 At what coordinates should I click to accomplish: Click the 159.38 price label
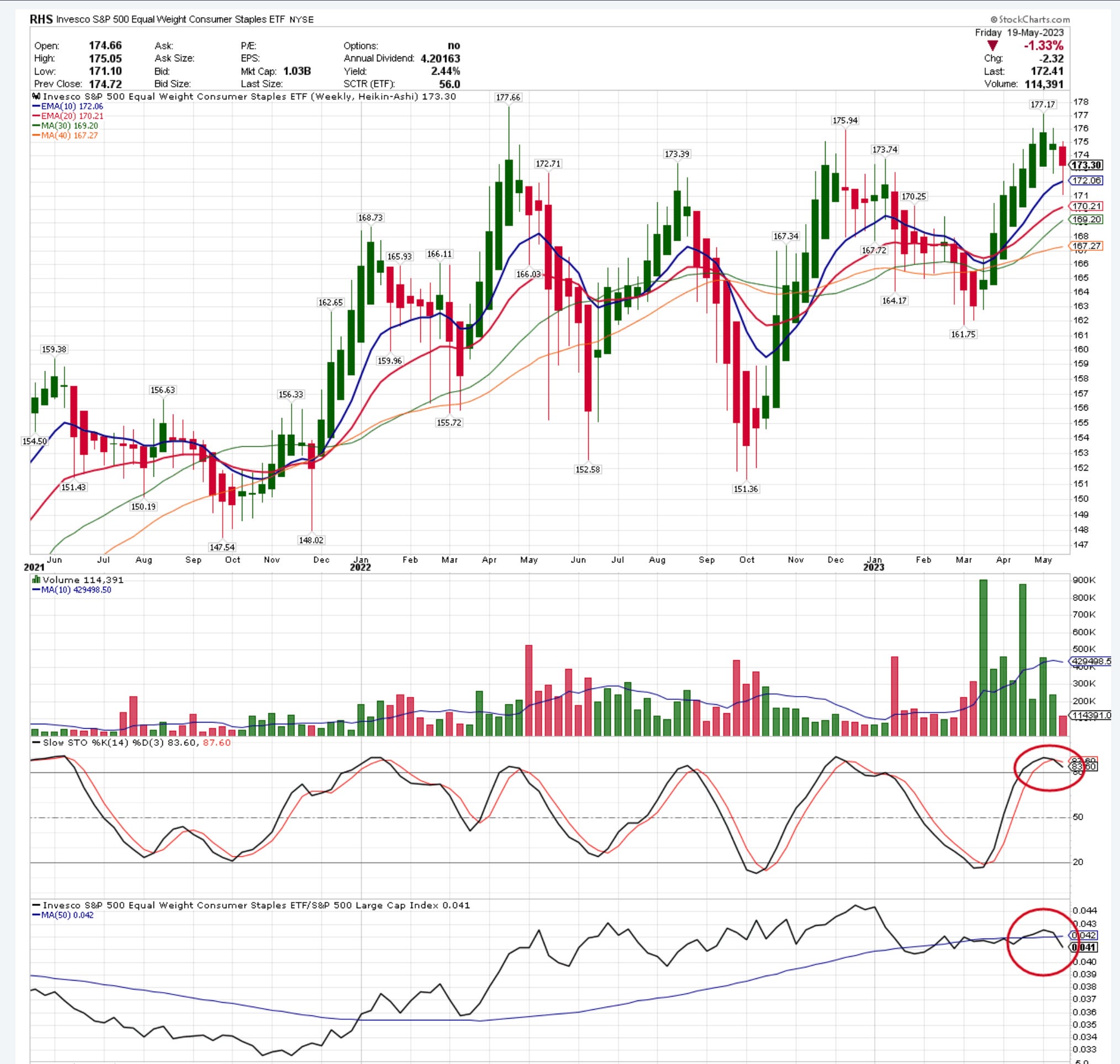[x=55, y=349]
